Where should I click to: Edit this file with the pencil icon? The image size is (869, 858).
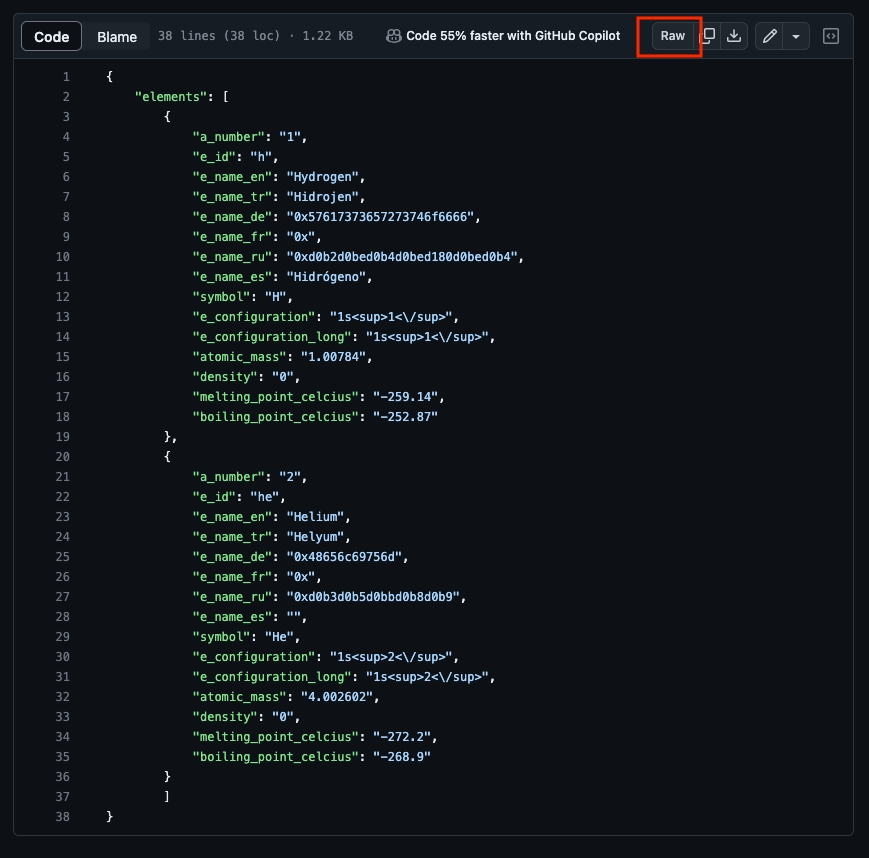point(769,36)
